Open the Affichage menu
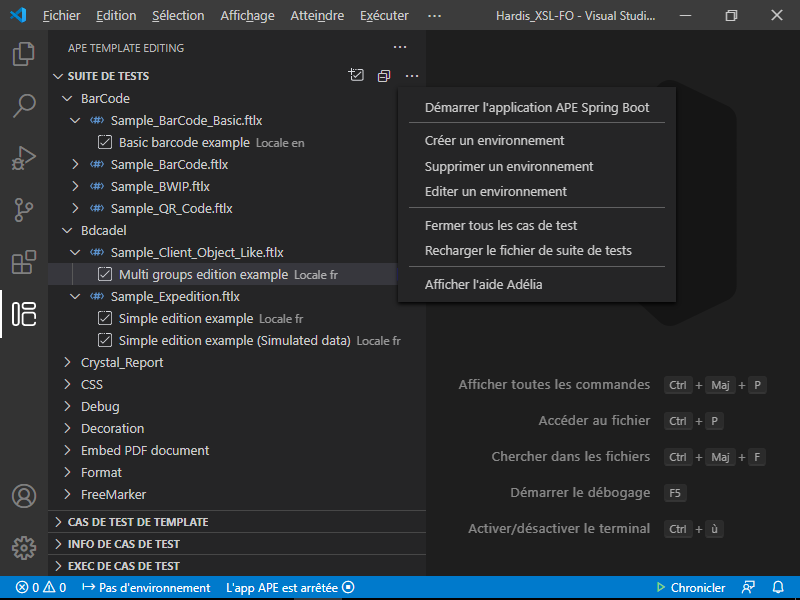 click(247, 16)
